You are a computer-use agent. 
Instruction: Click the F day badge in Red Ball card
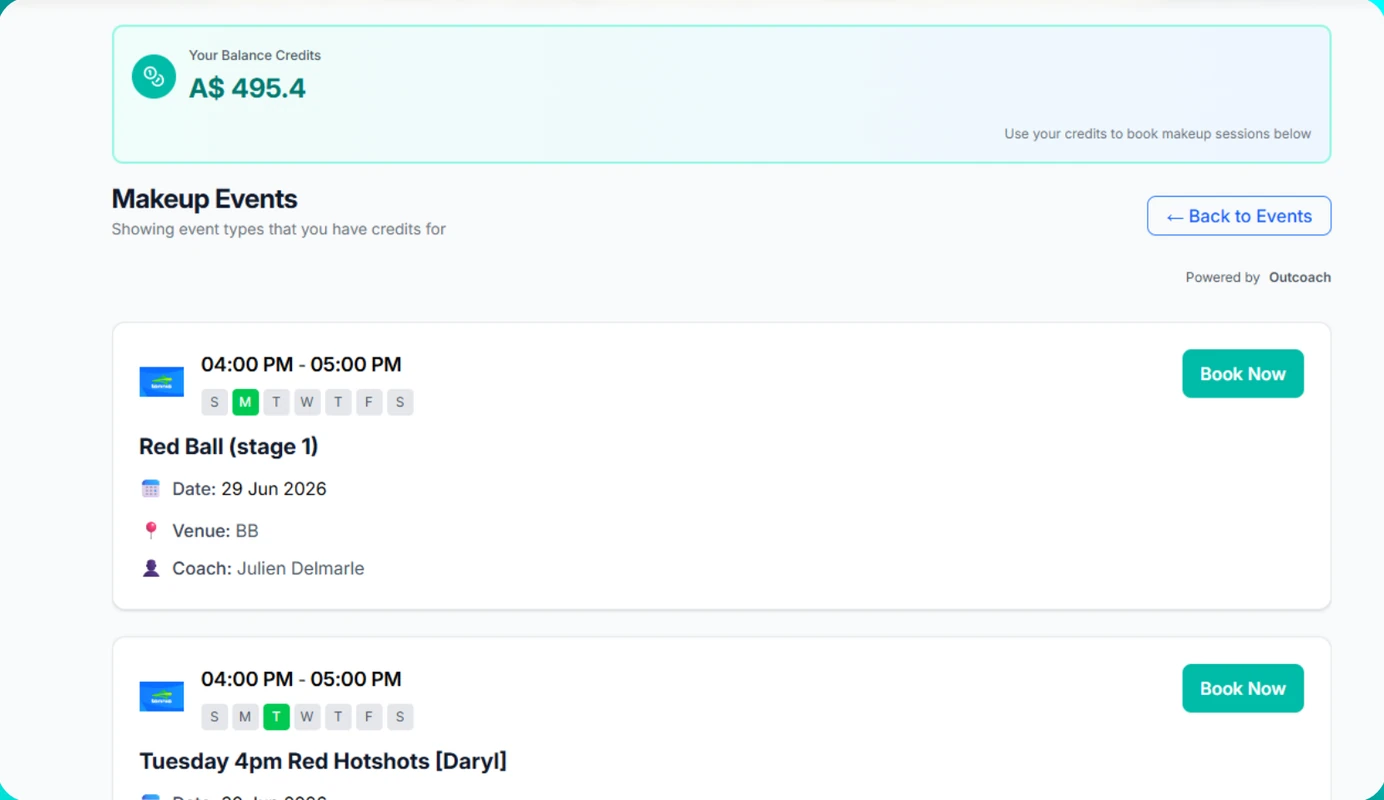(369, 402)
